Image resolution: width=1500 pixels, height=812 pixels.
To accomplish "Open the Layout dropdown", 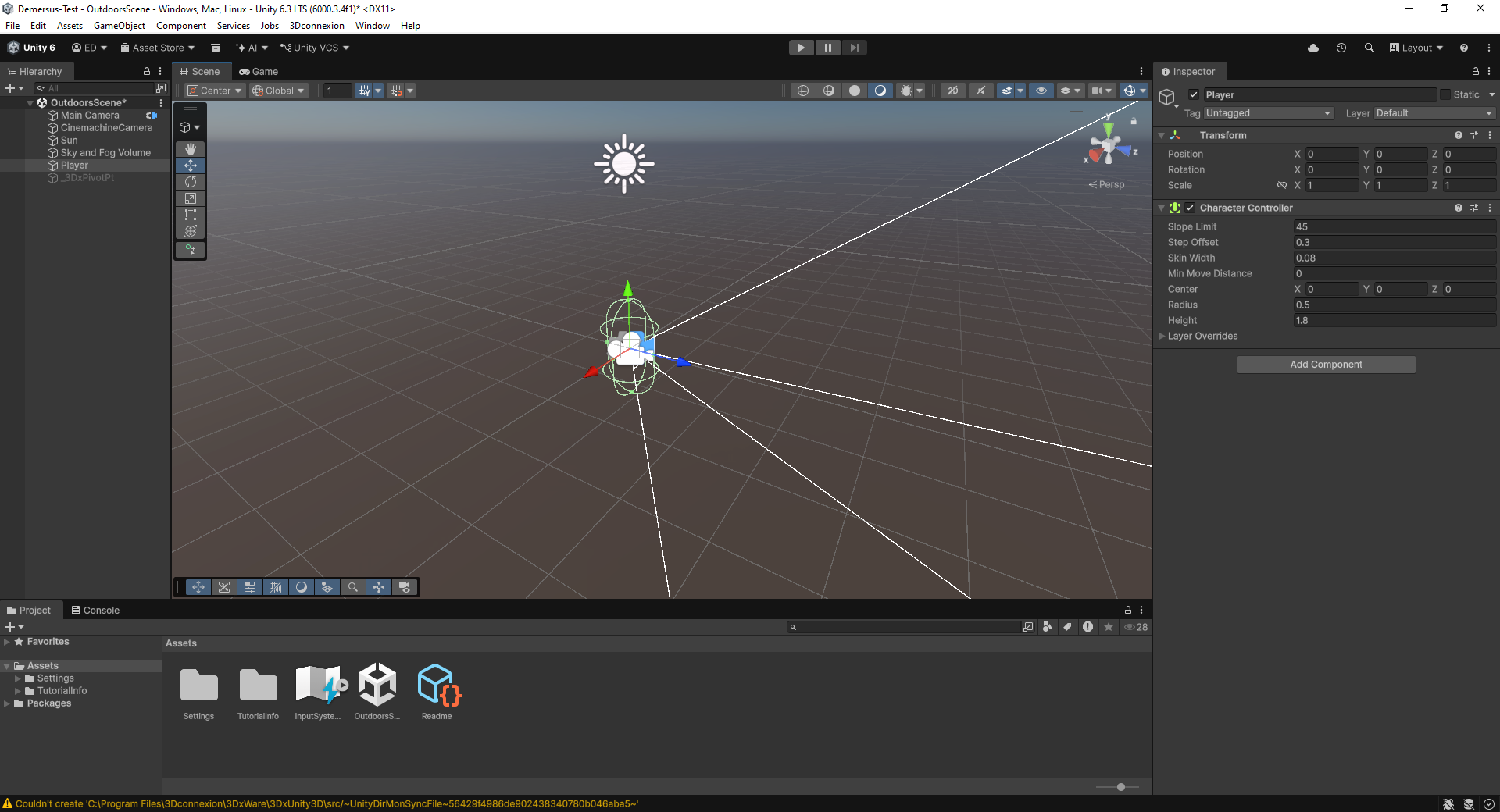I will (x=1415, y=48).
